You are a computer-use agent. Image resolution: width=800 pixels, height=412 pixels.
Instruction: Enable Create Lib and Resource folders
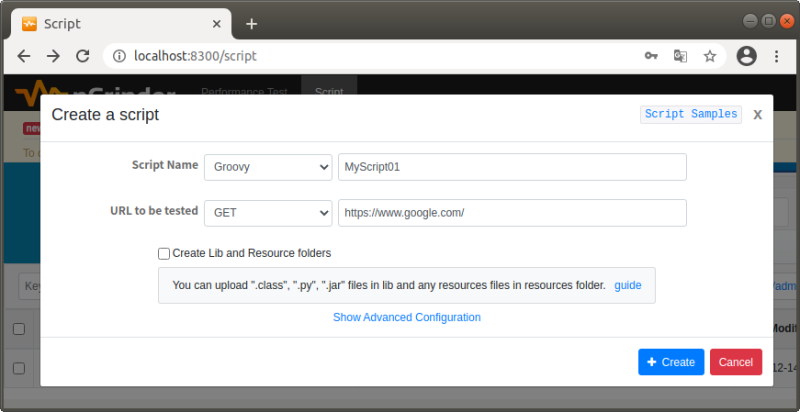click(x=164, y=253)
